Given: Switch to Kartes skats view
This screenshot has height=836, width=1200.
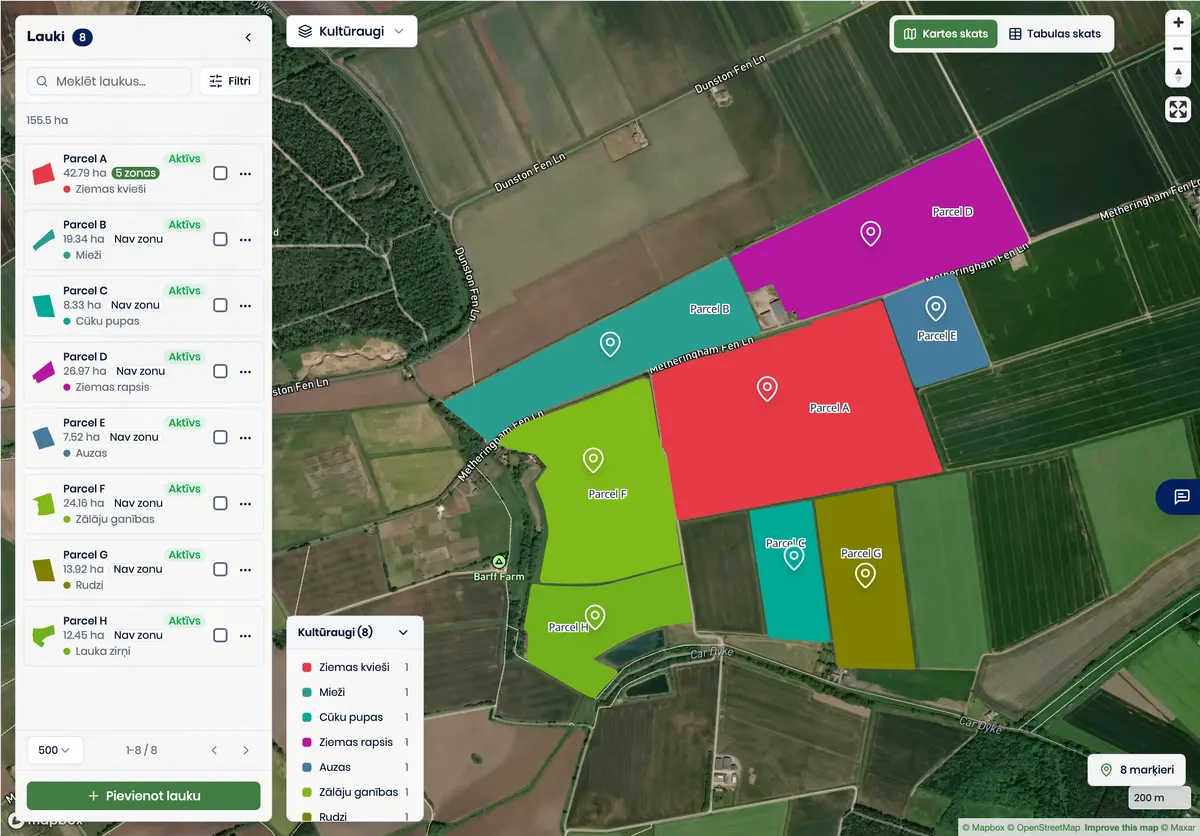Looking at the screenshot, I should 946,34.
